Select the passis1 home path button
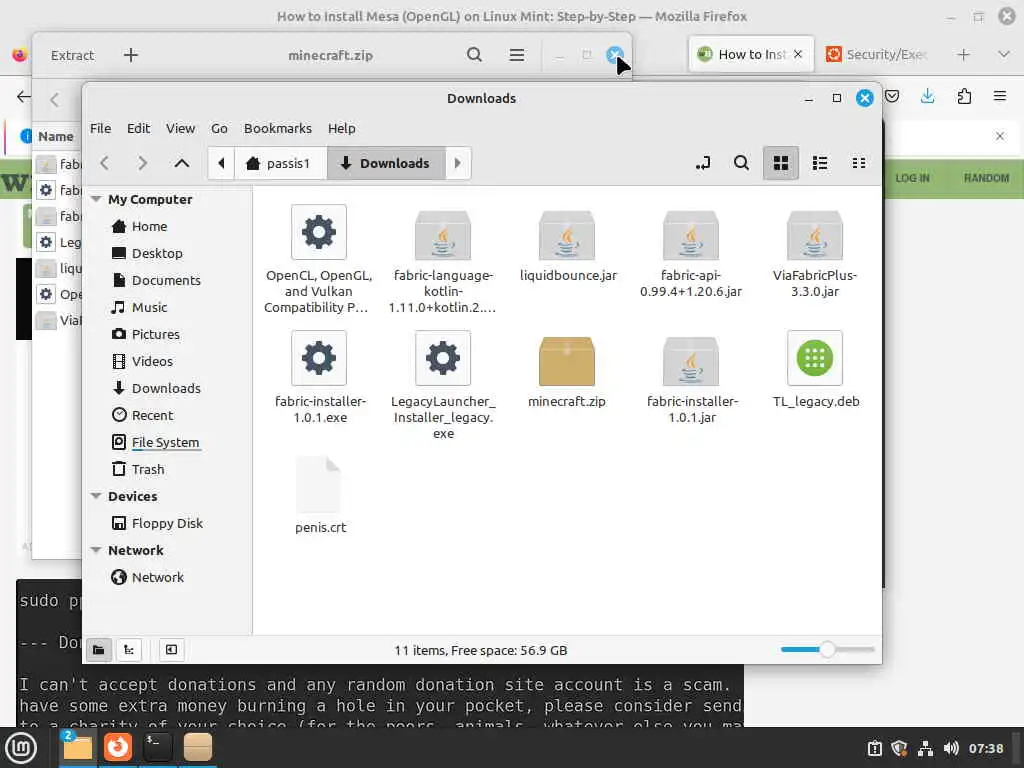This screenshot has width=1024, height=768. [x=280, y=163]
